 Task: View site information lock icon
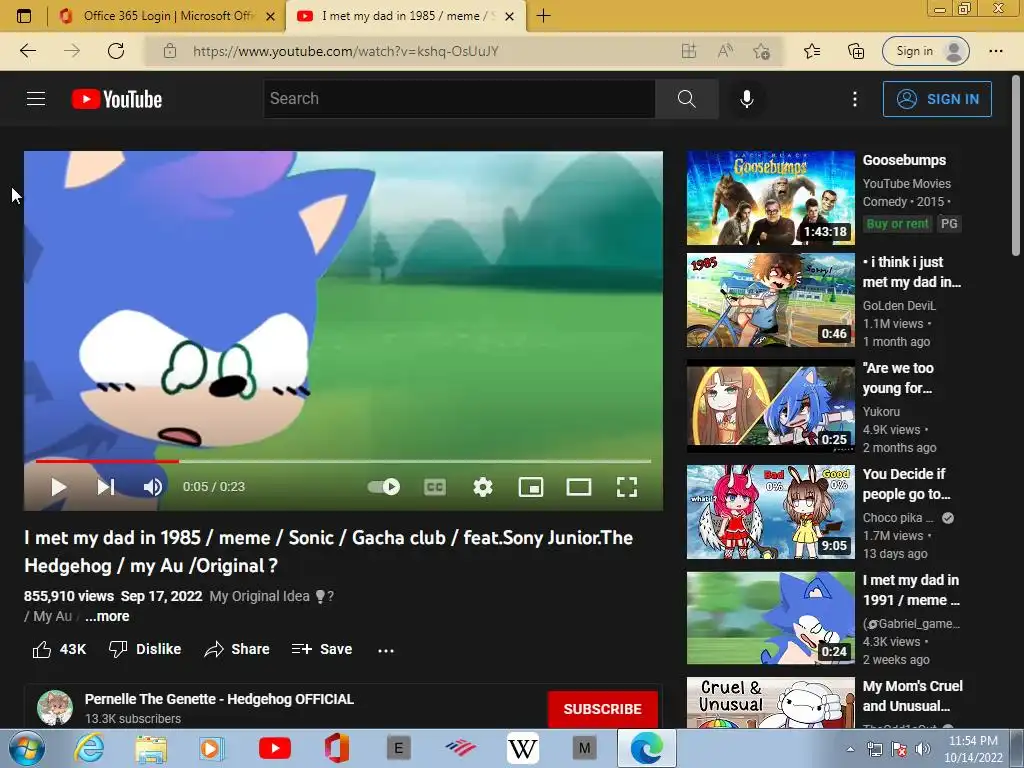(x=170, y=51)
